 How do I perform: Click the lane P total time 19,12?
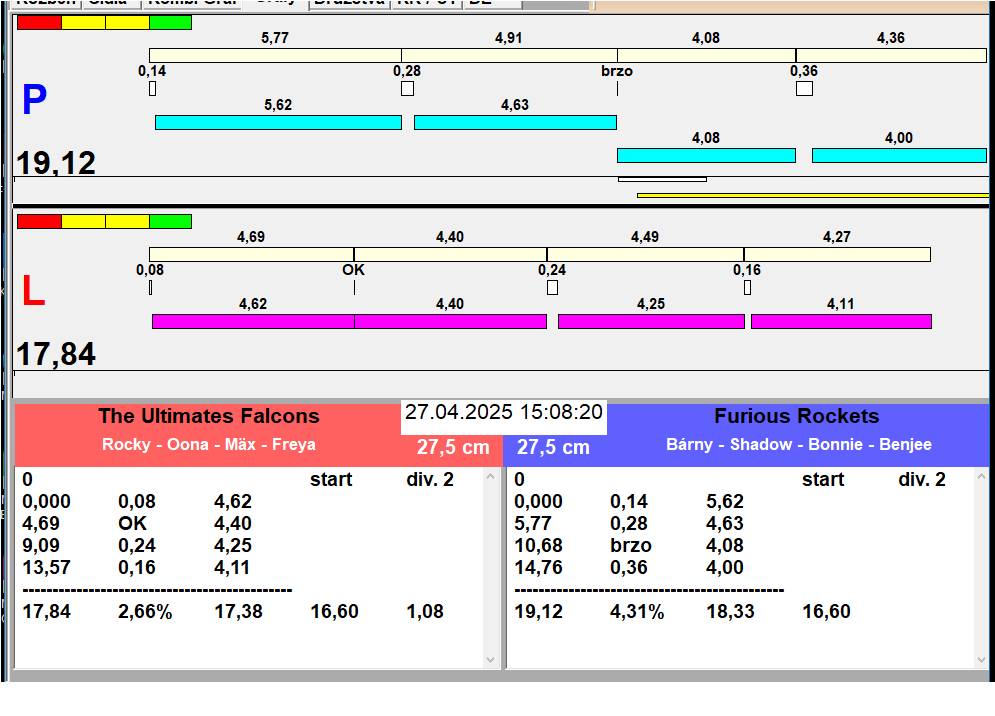tap(56, 162)
